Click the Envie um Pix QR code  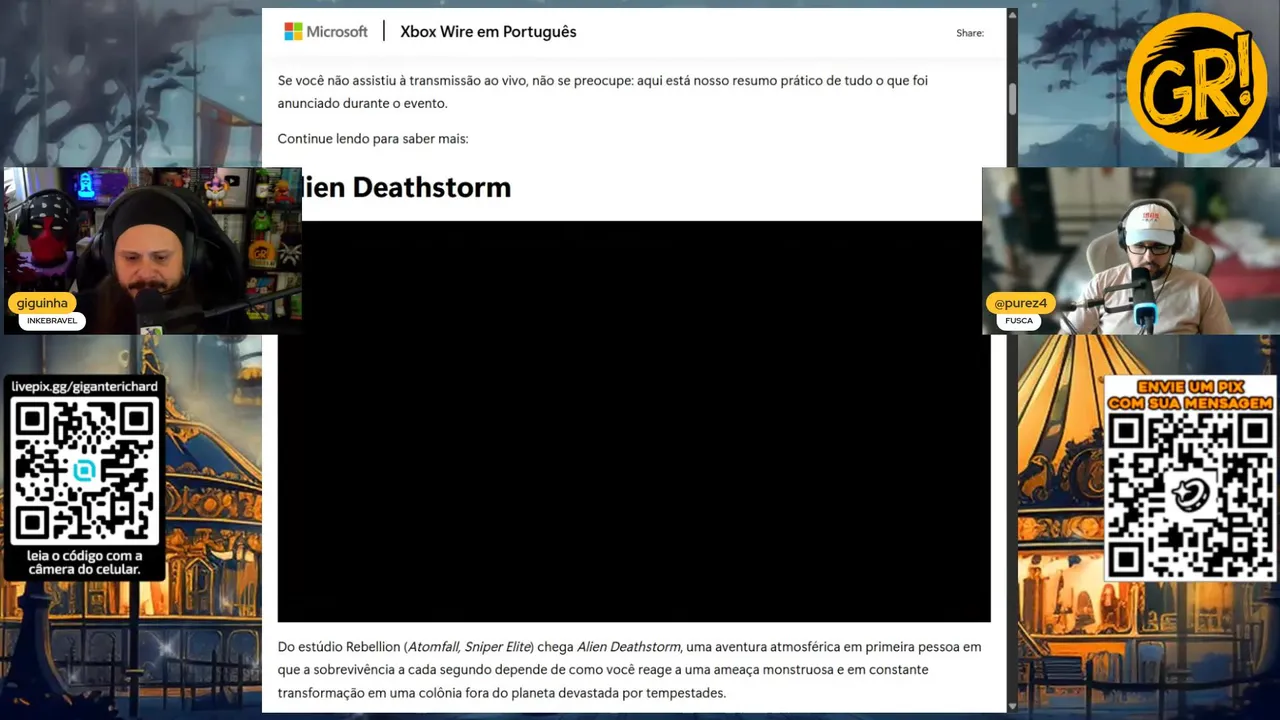pyautogui.click(x=1190, y=495)
